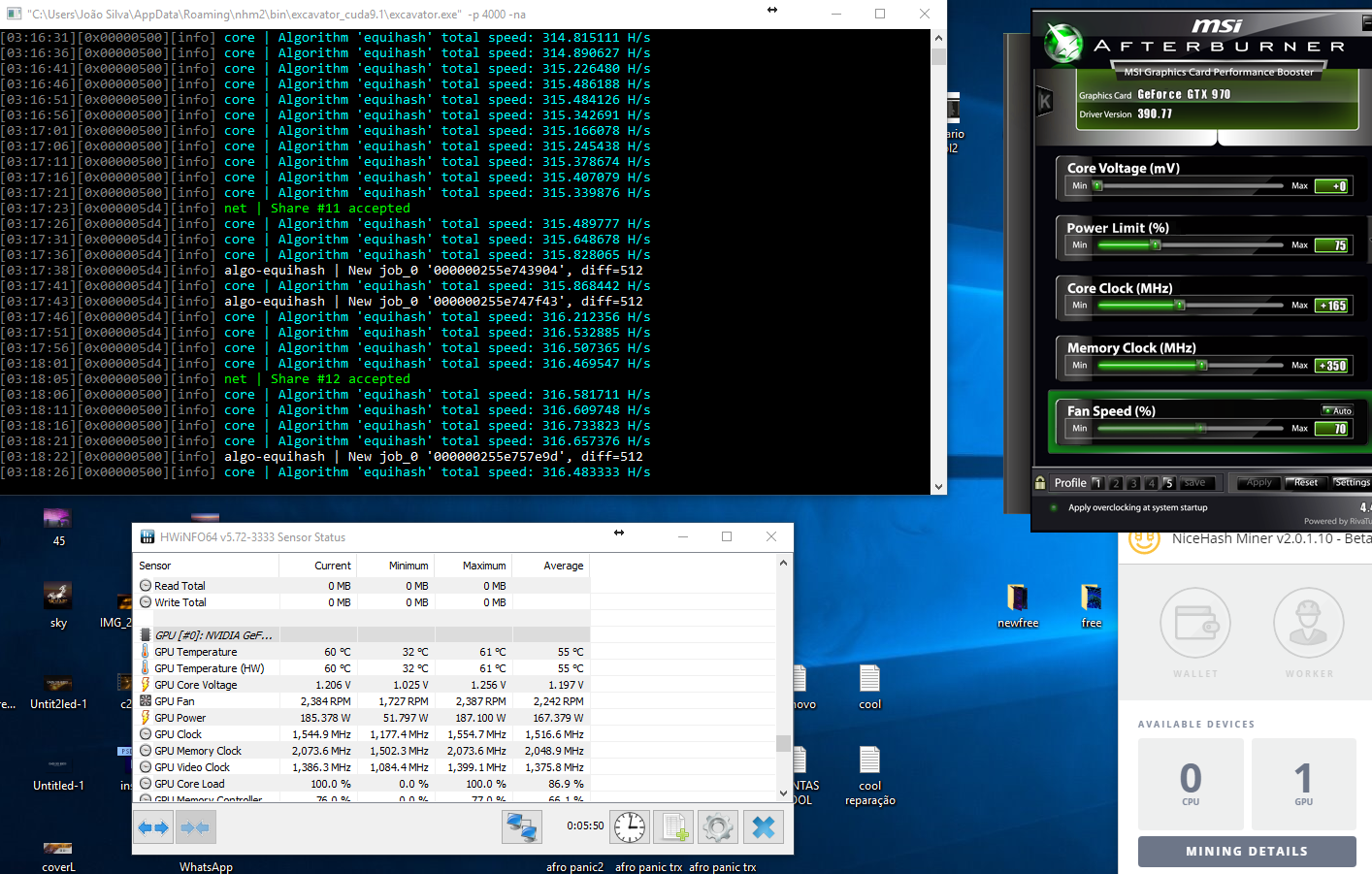Toggle the profile lock padlock in Afterburner
Image resolution: width=1372 pixels, height=874 pixels.
pyautogui.click(x=1040, y=482)
